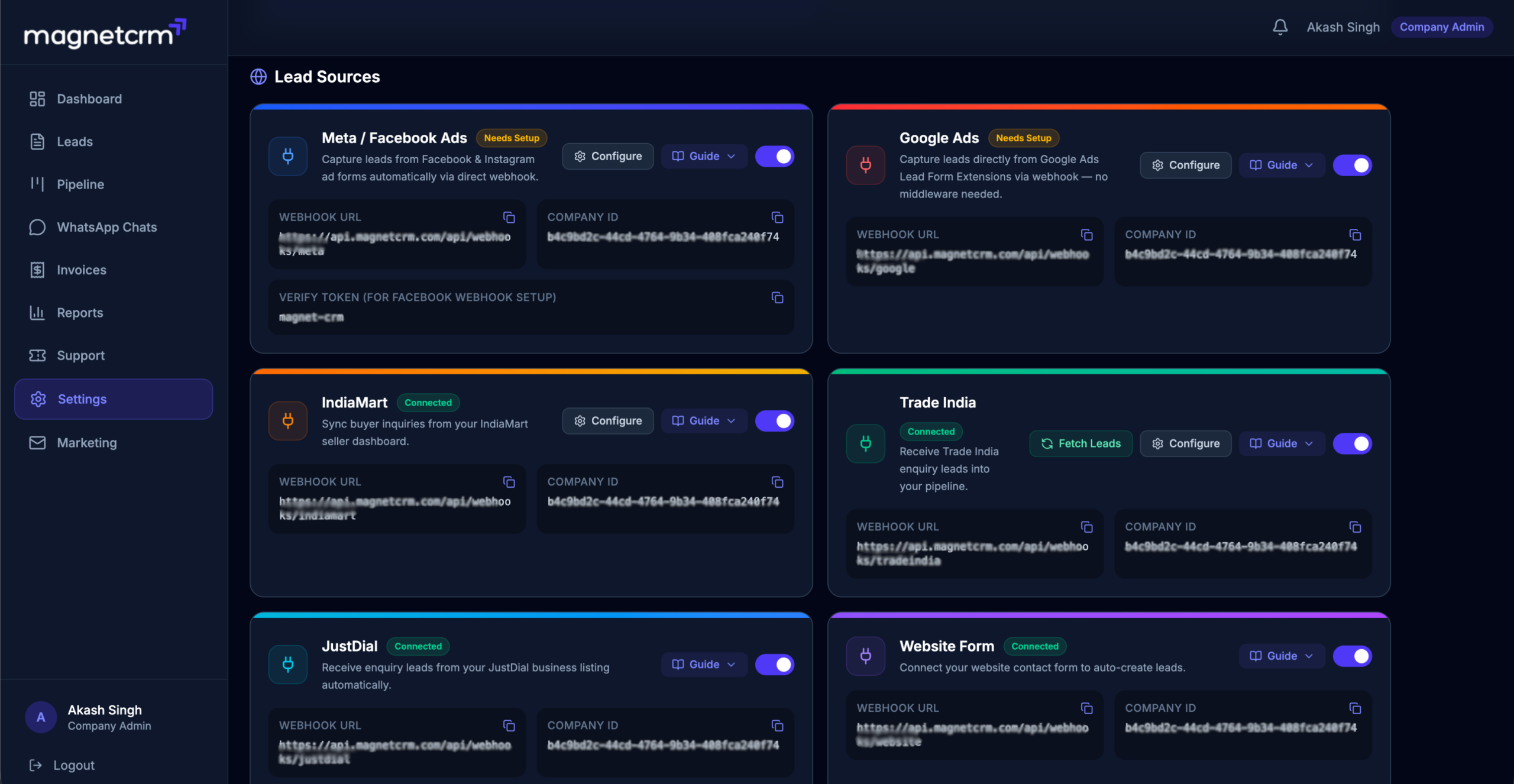Image resolution: width=1514 pixels, height=784 pixels.
Task: Copy Meta company ID
Action: tap(778, 218)
